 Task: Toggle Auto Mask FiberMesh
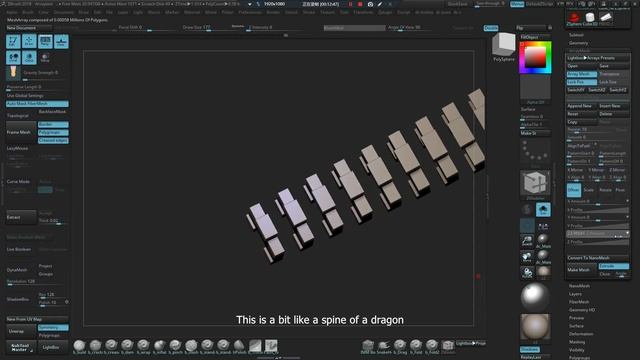pyautogui.click(x=37, y=104)
